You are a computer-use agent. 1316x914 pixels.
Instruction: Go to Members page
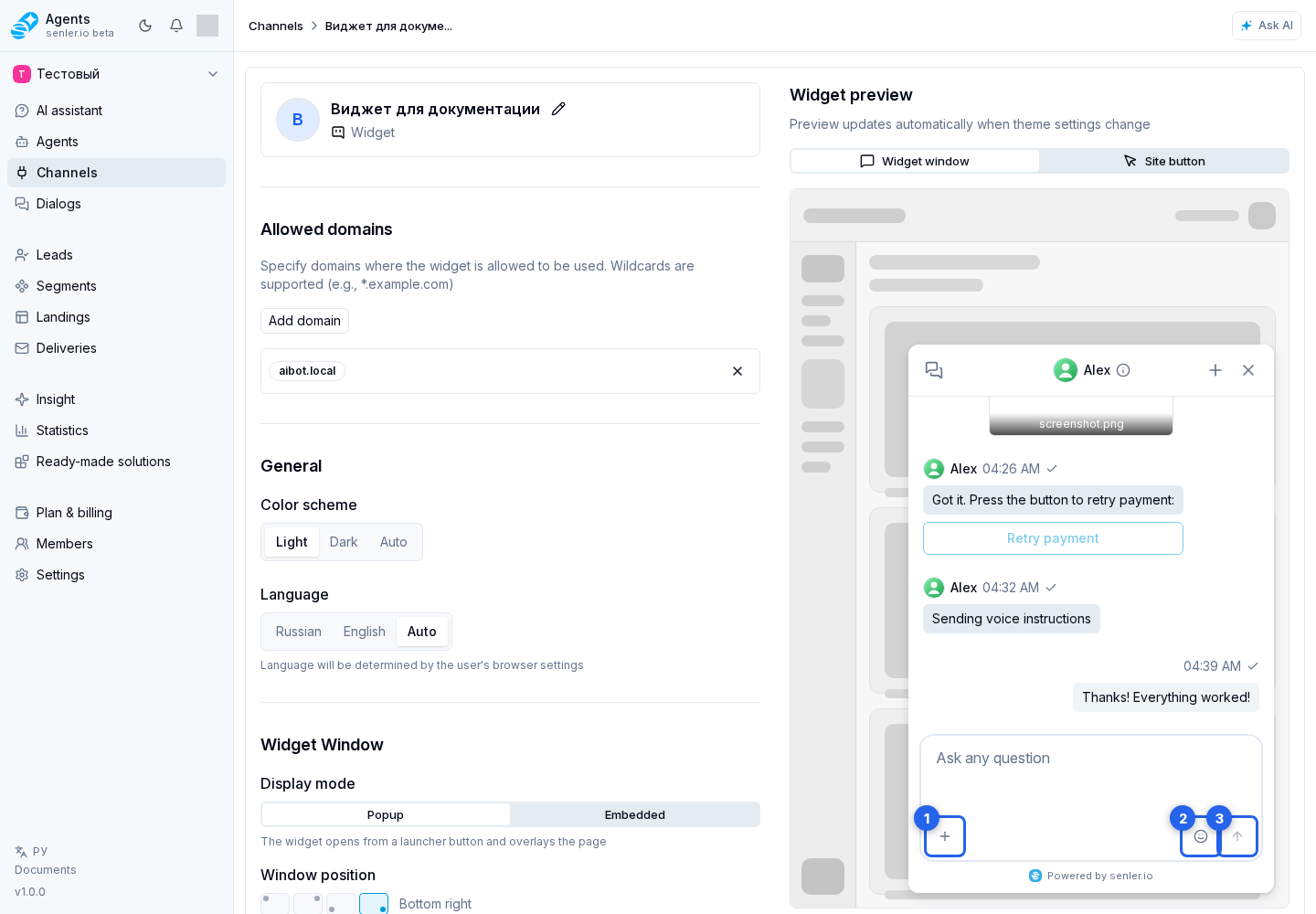click(x=116, y=544)
